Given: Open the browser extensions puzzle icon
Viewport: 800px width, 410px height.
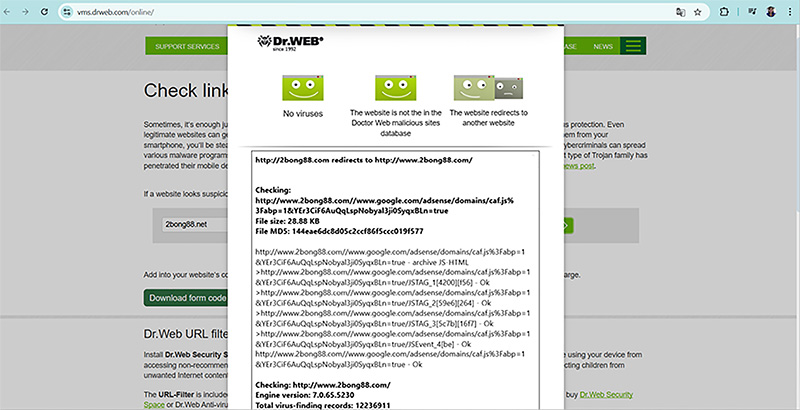Looking at the screenshot, I should 724,12.
